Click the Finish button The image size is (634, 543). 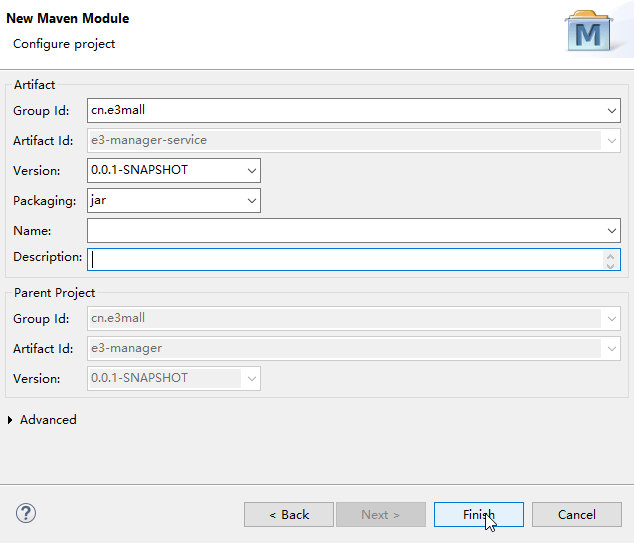pyautogui.click(x=478, y=514)
